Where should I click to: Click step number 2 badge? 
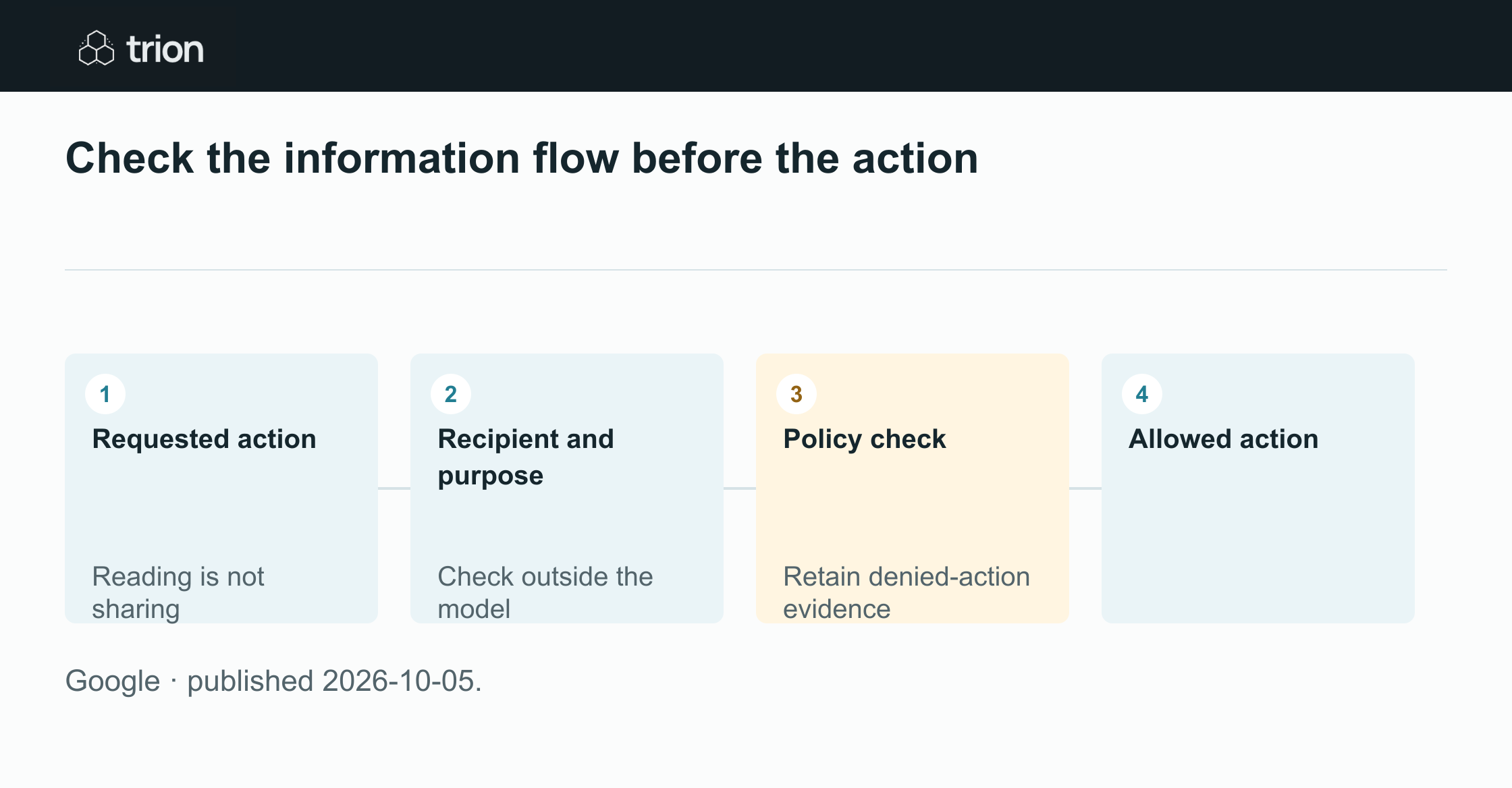(x=451, y=394)
